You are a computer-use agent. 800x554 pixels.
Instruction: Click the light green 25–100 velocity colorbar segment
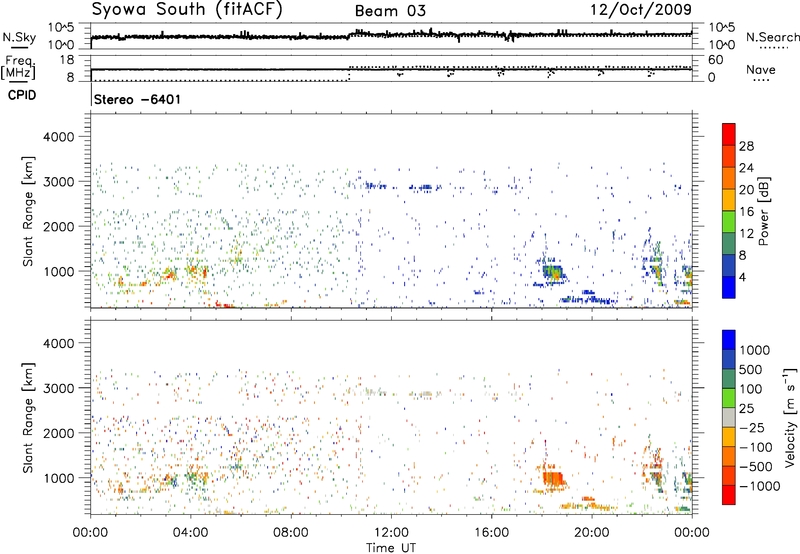[729, 398]
